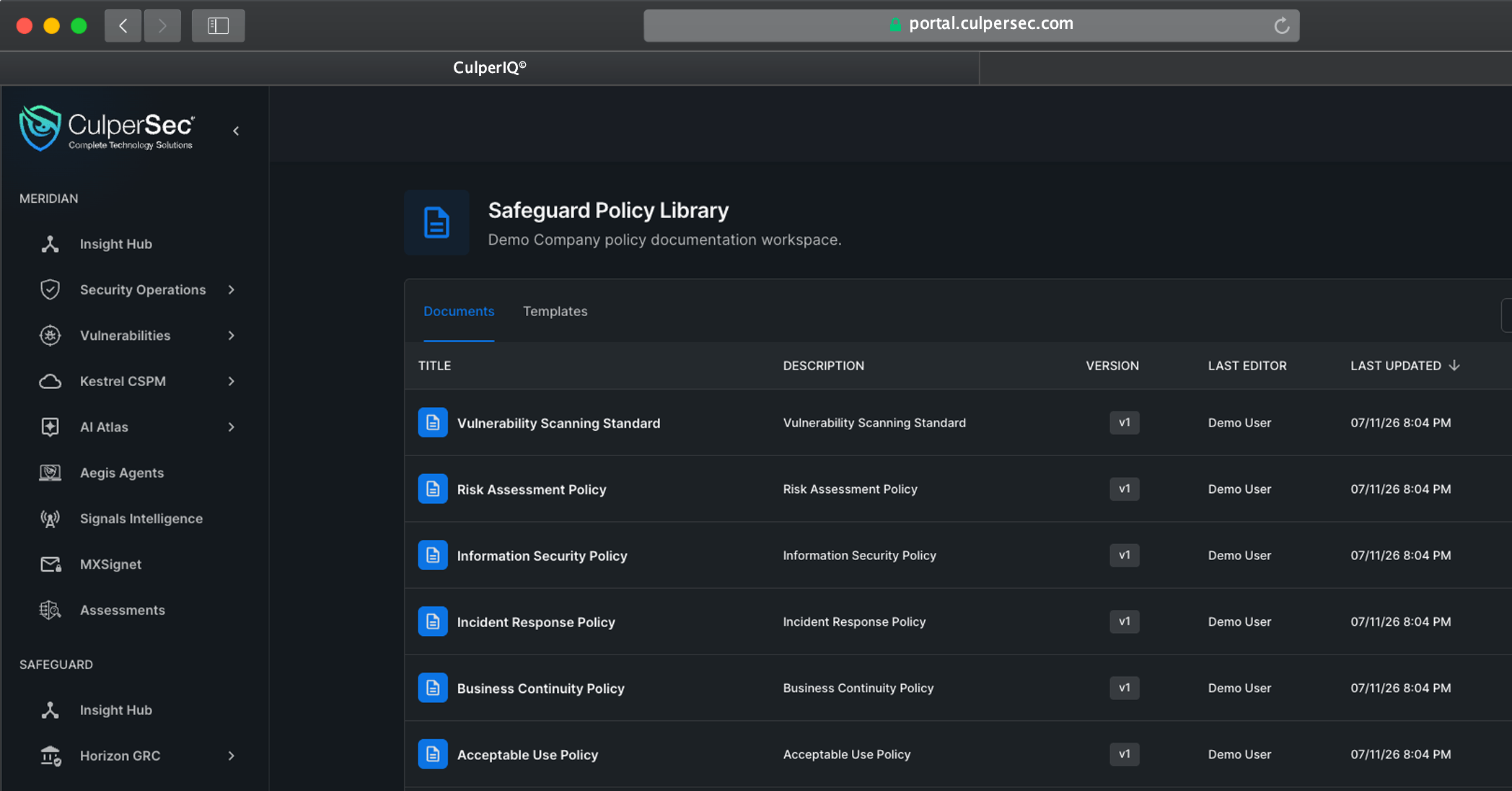Open Incident Response Policy title link
This screenshot has width=1512, height=791.
point(536,622)
